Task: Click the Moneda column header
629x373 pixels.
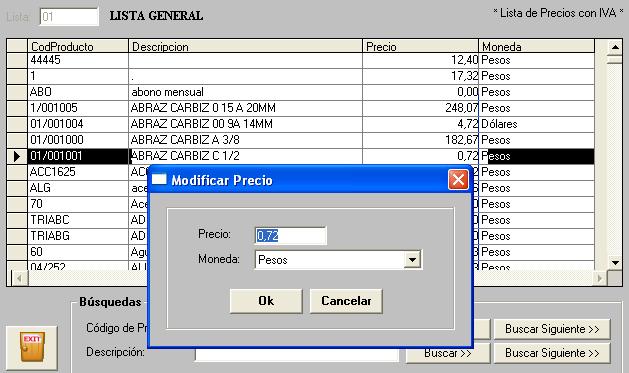Action: pyautogui.click(x=536, y=46)
